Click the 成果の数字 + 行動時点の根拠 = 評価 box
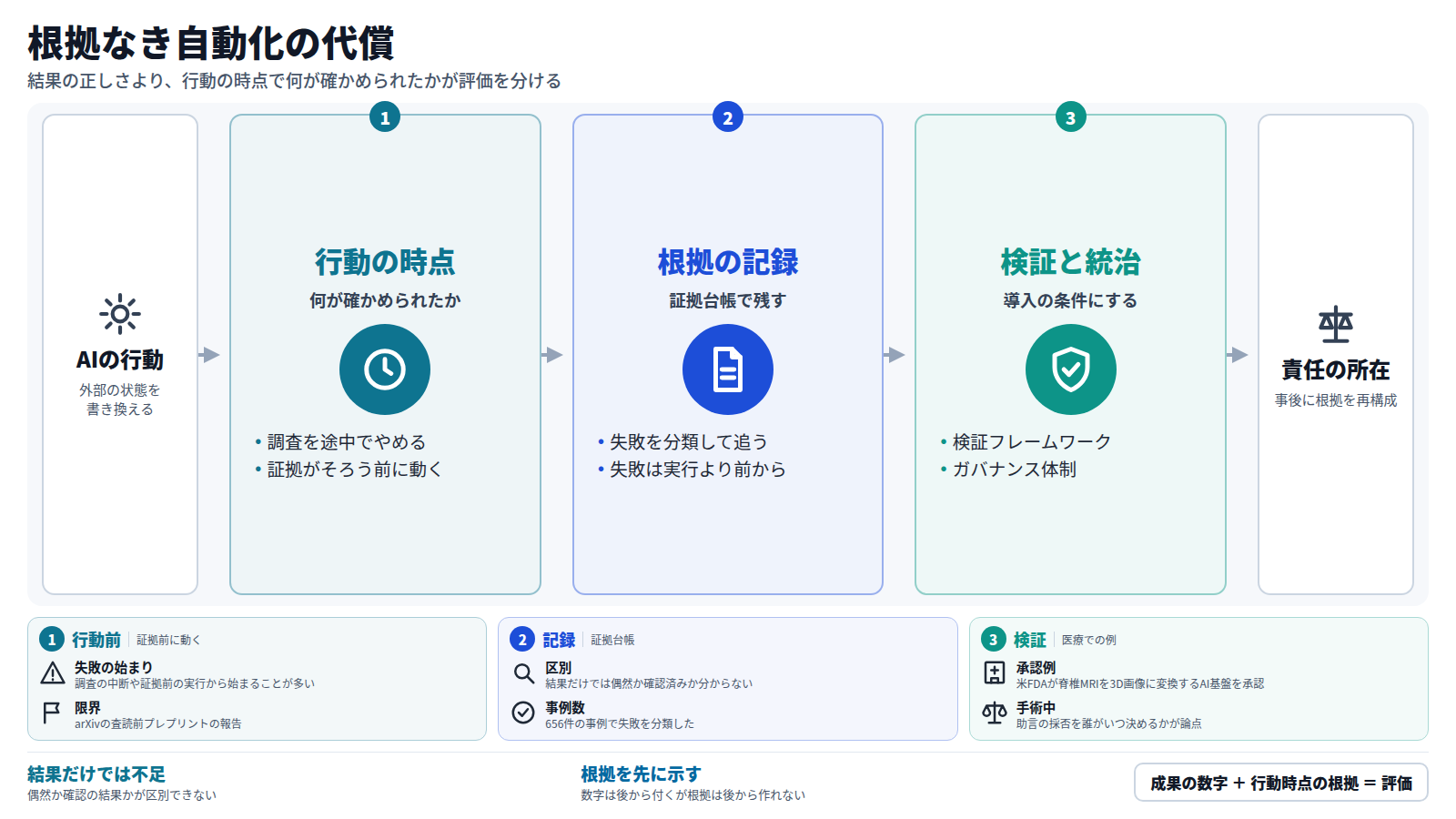The height and width of the screenshot is (819, 1456). point(1281,783)
